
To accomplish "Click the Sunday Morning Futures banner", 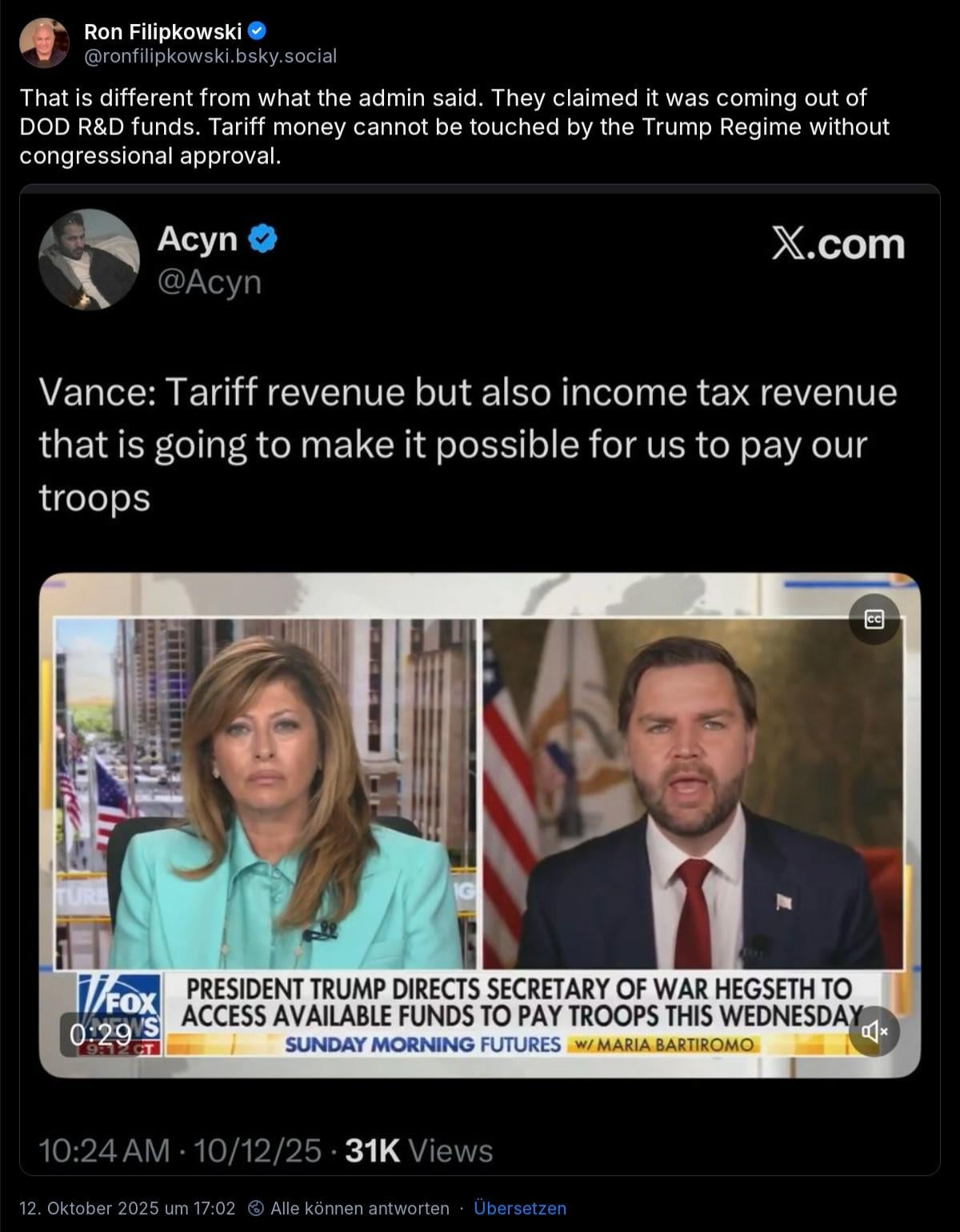I will coord(520,1044).
